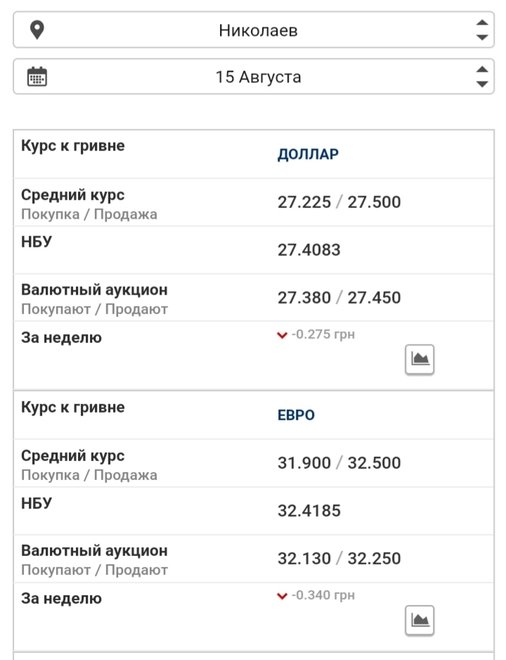Screen dimensions: 506x660
Task: Select the ЕВРО currency heading
Action: (296, 415)
